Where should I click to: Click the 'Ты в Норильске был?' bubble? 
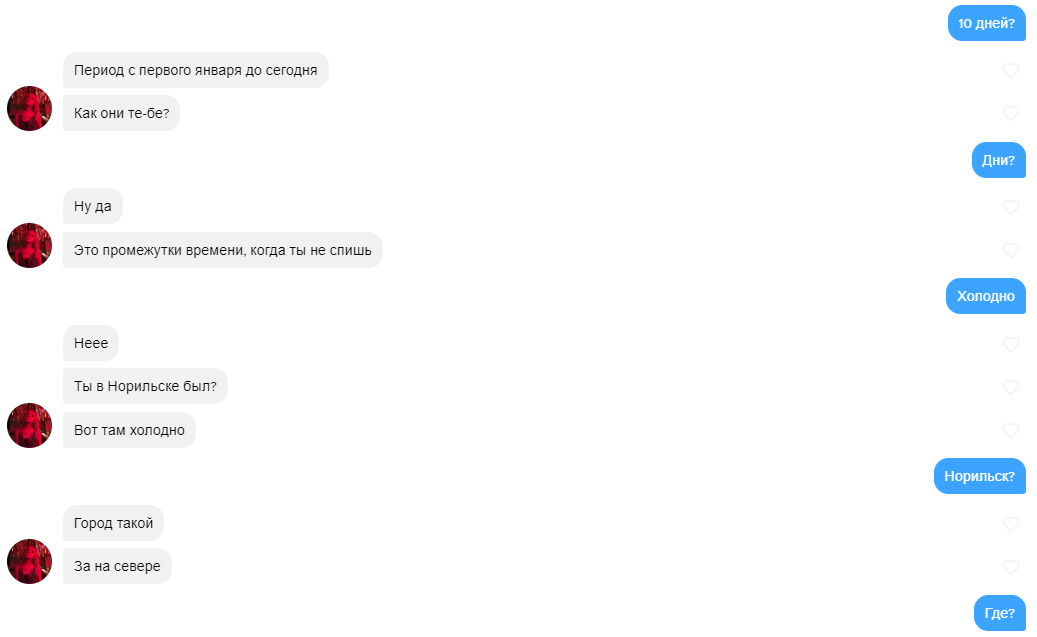145,386
